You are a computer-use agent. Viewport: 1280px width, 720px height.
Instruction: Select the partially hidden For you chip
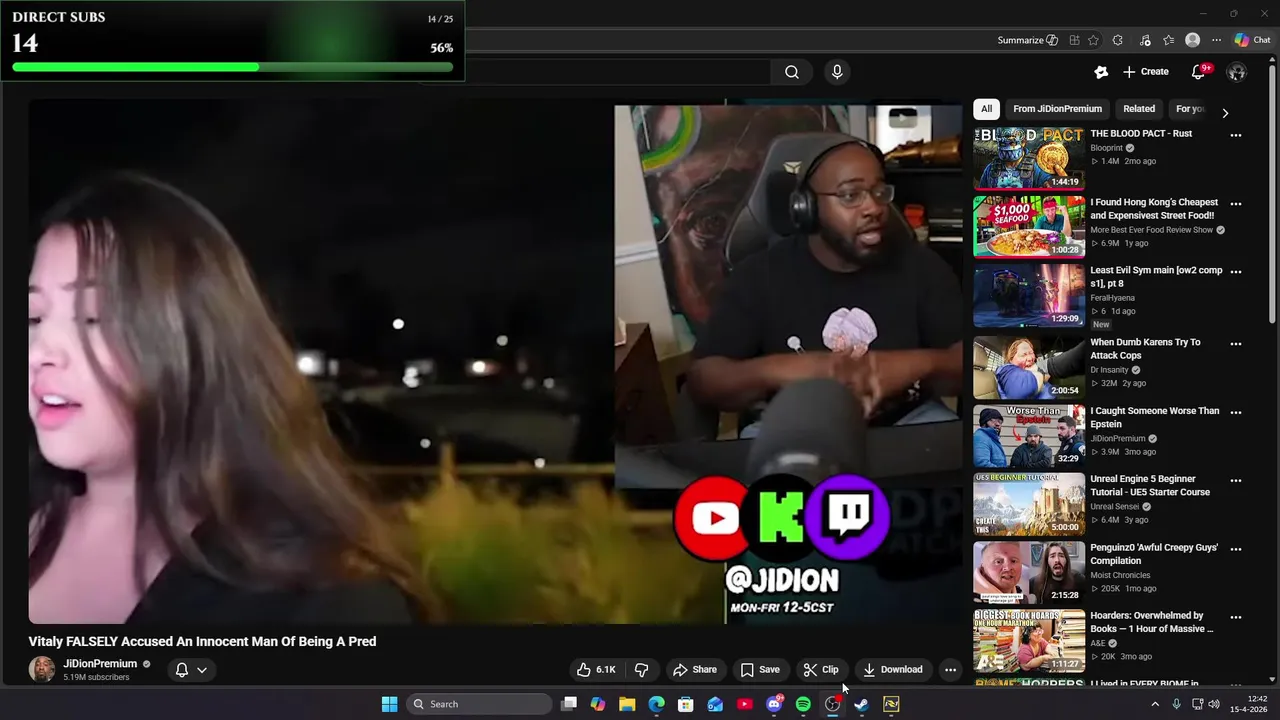click(1188, 109)
